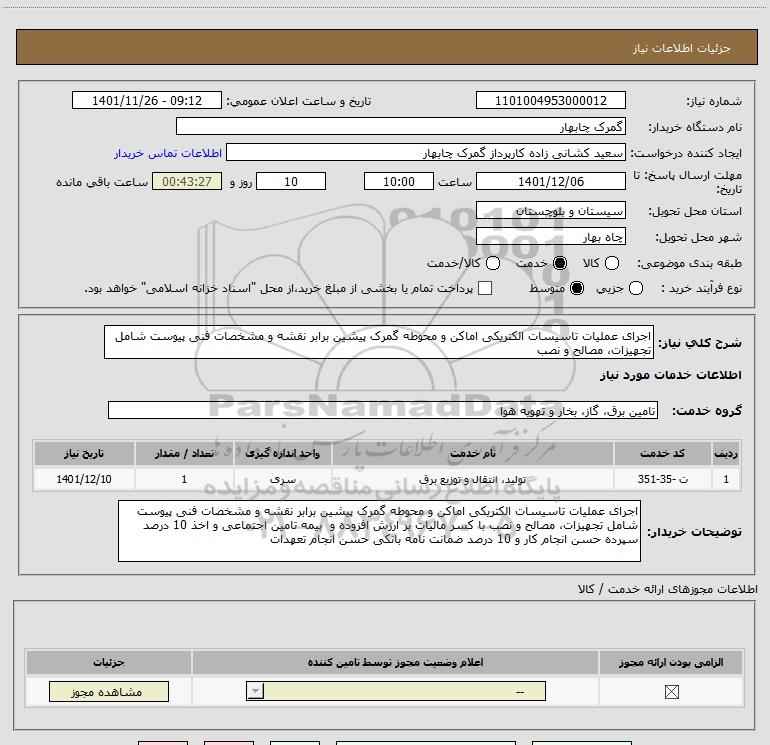Click the request creator name field

426,153
